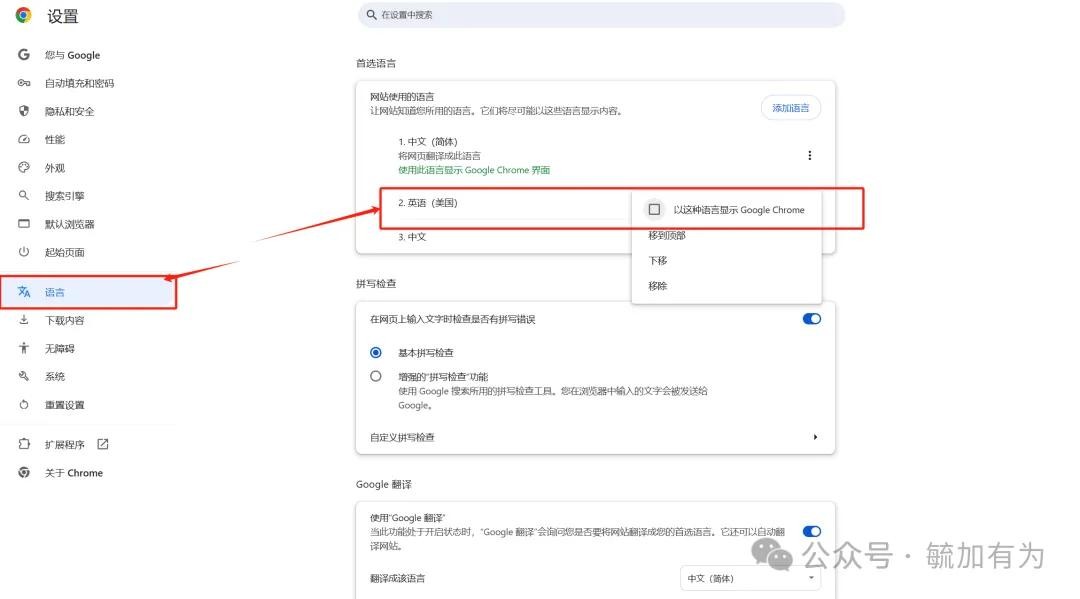Open 关于 Chrome page
1080x599 pixels.
73,473
